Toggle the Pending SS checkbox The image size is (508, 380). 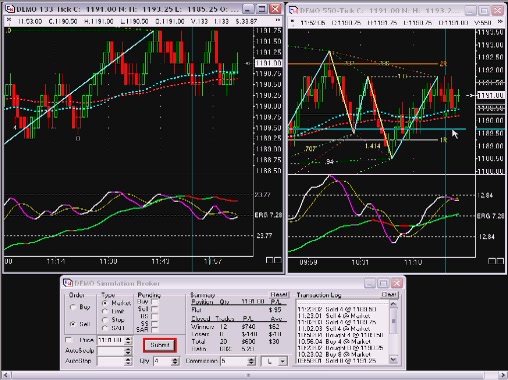click(154, 323)
